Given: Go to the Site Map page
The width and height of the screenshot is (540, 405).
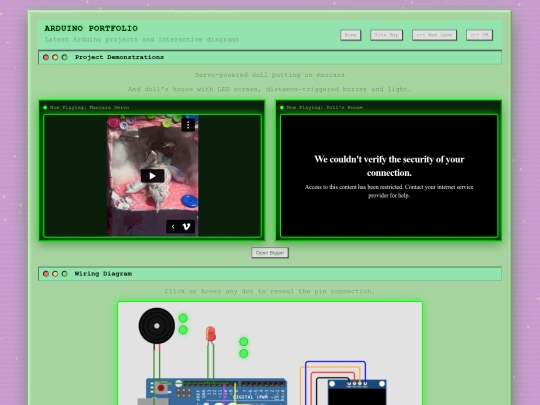Looking at the screenshot, I should pyautogui.click(x=386, y=35).
